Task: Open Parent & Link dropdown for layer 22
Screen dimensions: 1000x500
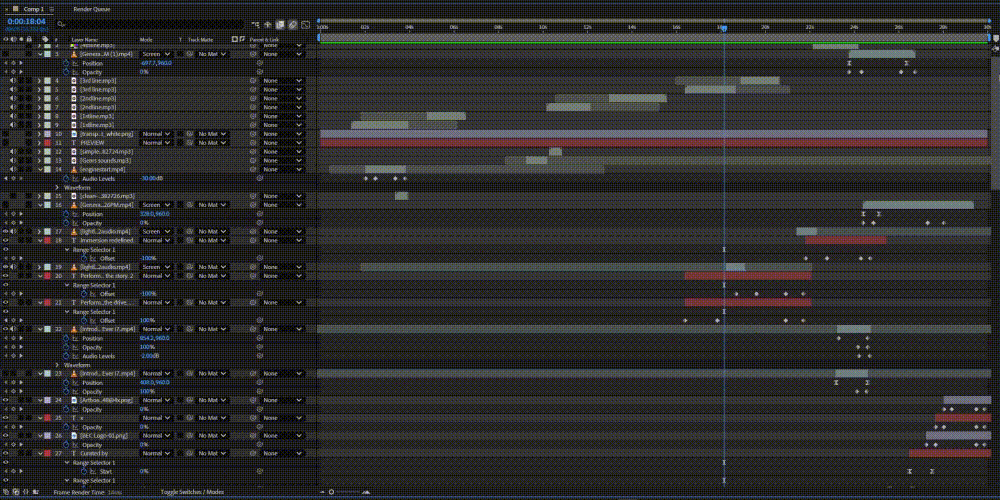Action: [x=283, y=329]
